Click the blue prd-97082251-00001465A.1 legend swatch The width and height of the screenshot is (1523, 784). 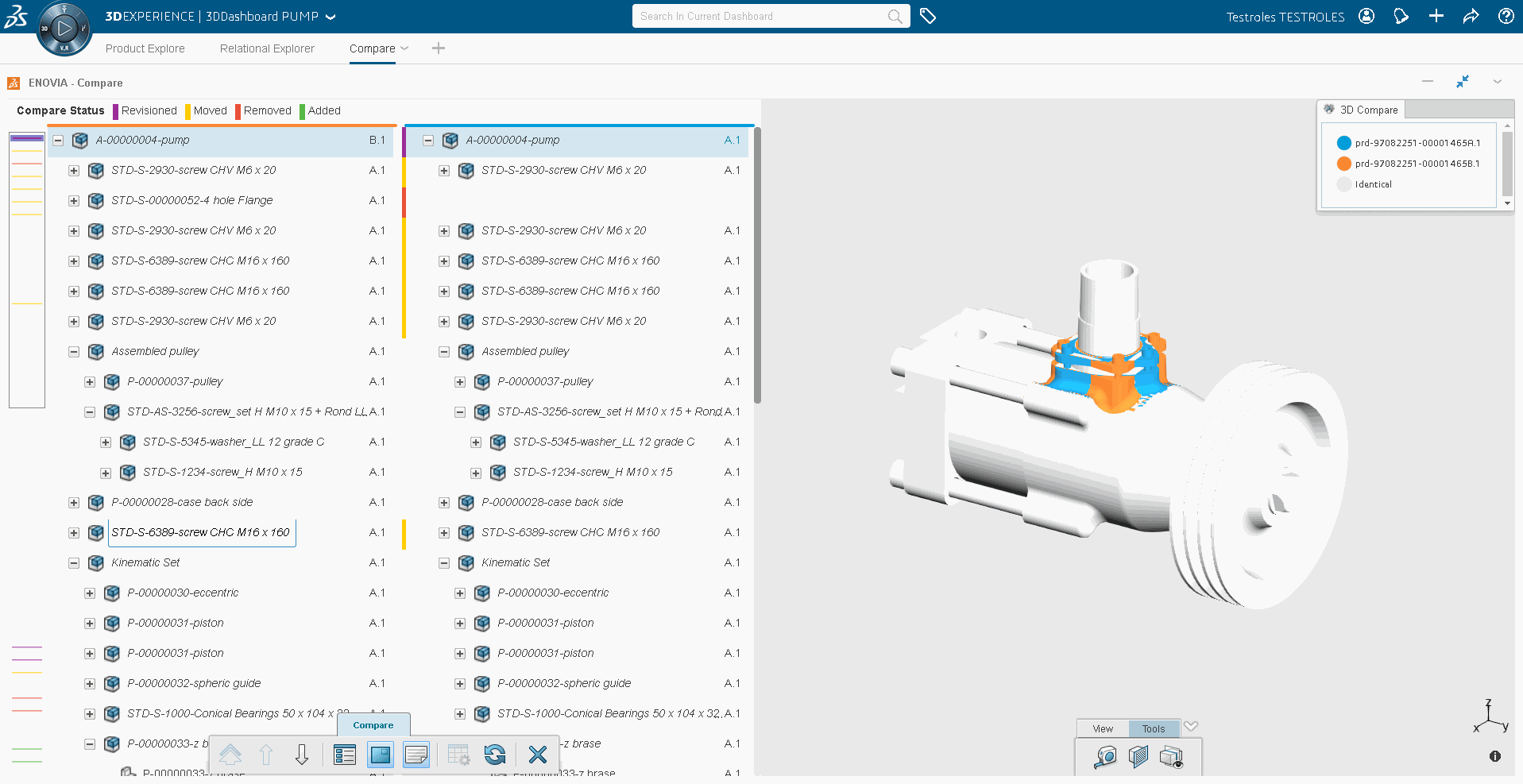tap(1343, 143)
